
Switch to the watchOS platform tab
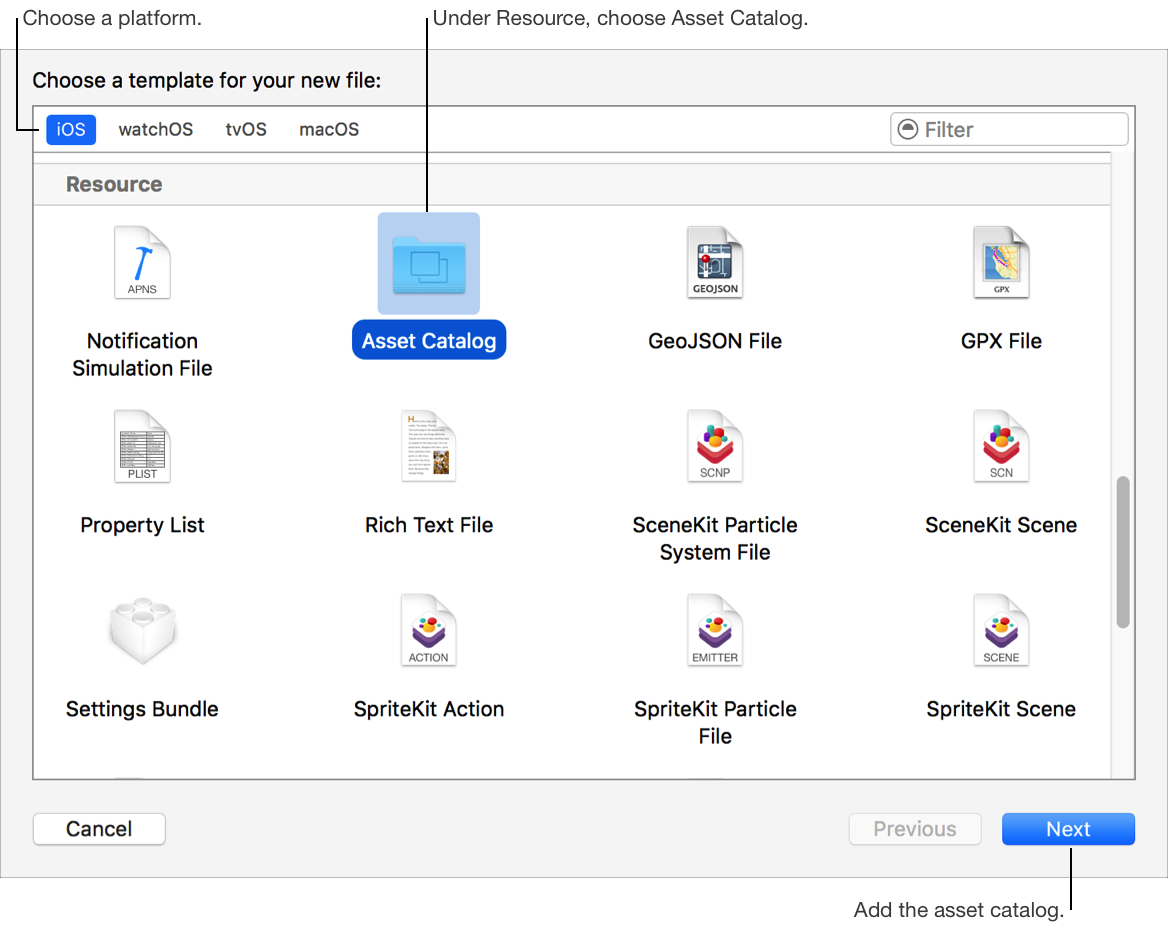(x=156, y=130)
